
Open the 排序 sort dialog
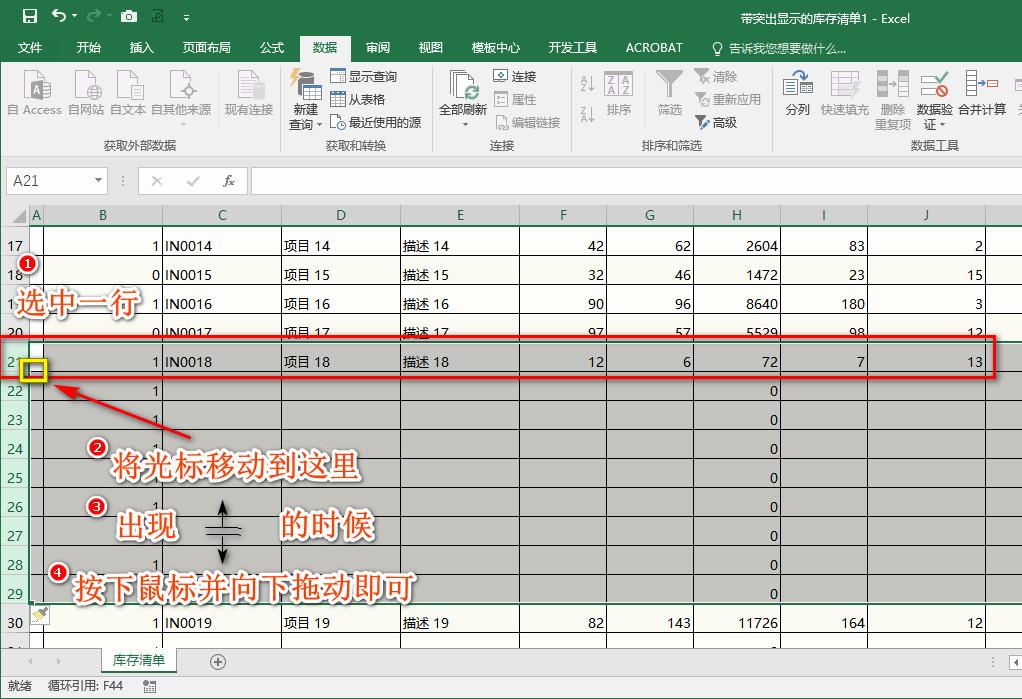pos(619,93)
